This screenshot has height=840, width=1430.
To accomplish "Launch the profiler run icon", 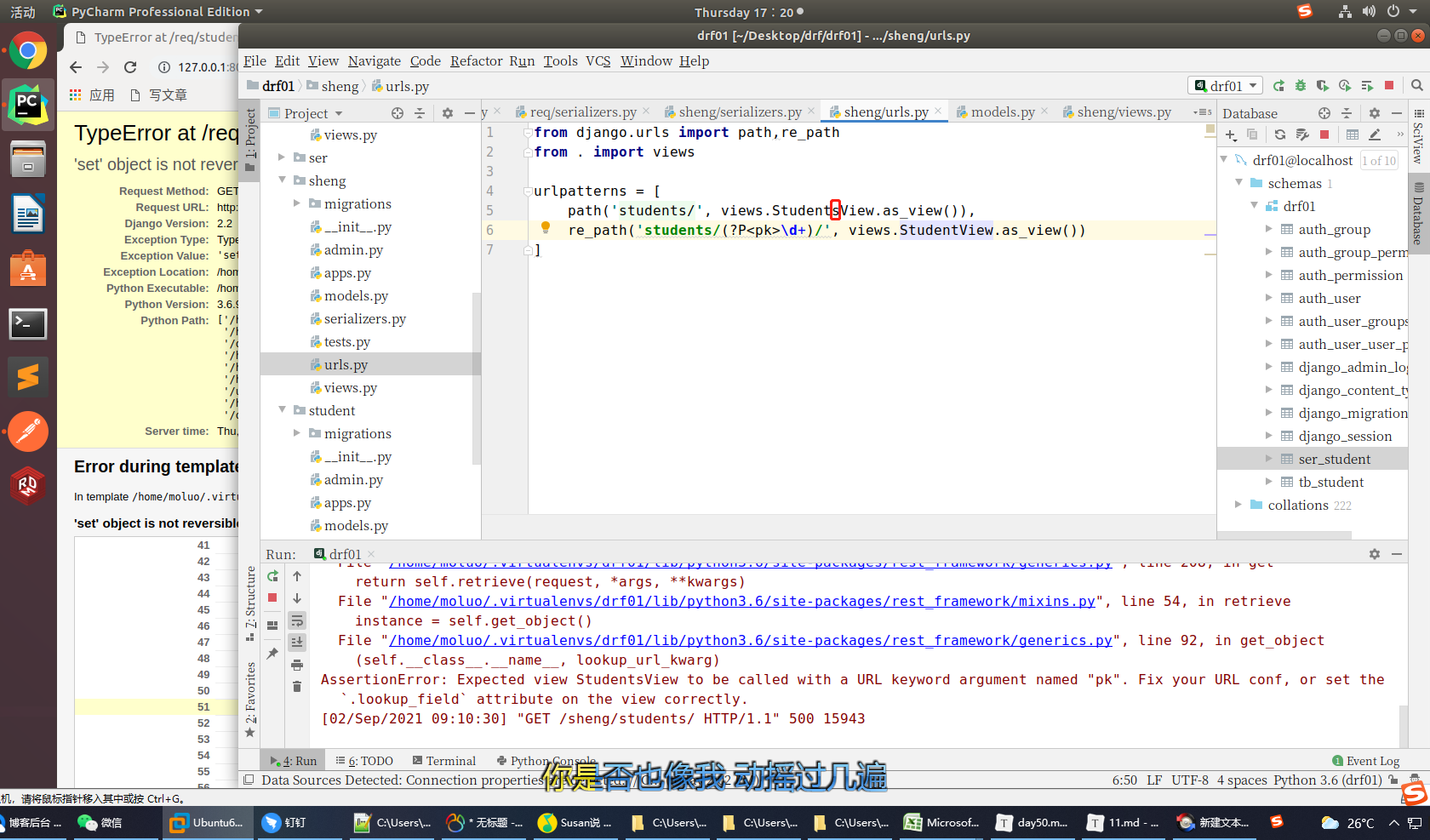I will tap(1345, 86).
